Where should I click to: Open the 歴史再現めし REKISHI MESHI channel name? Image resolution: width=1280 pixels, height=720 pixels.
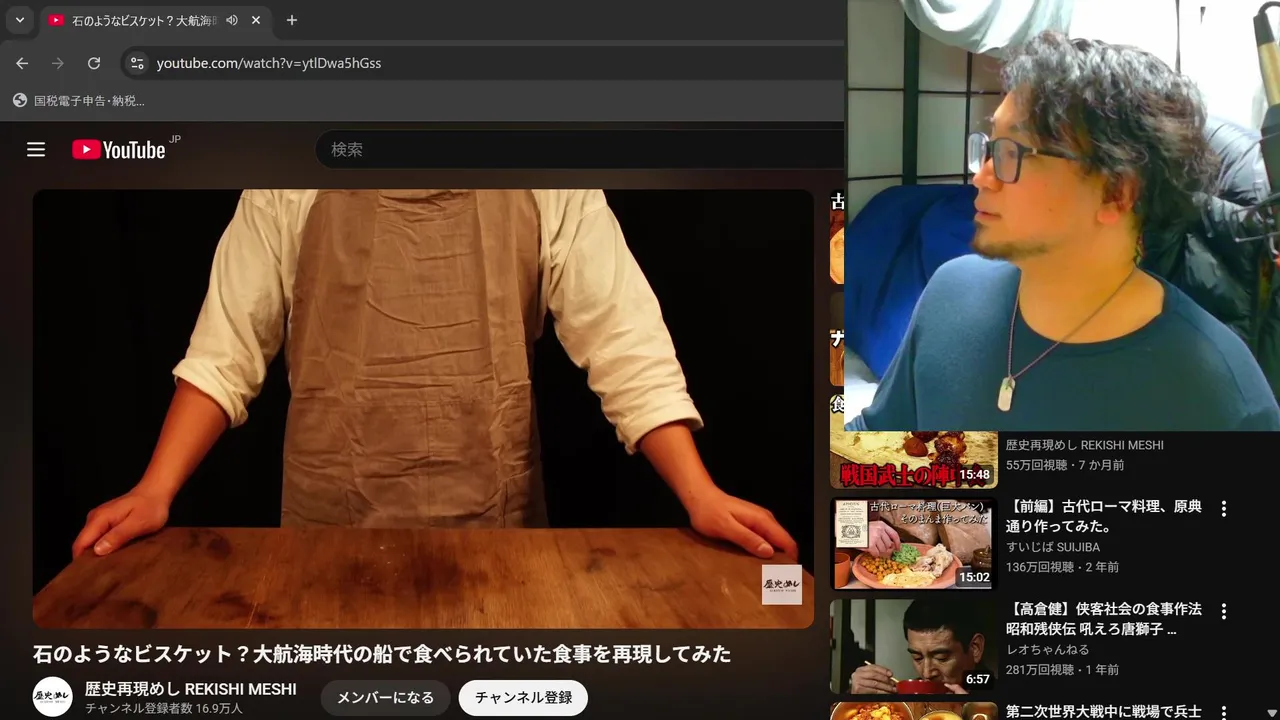[x=191, y=689]
